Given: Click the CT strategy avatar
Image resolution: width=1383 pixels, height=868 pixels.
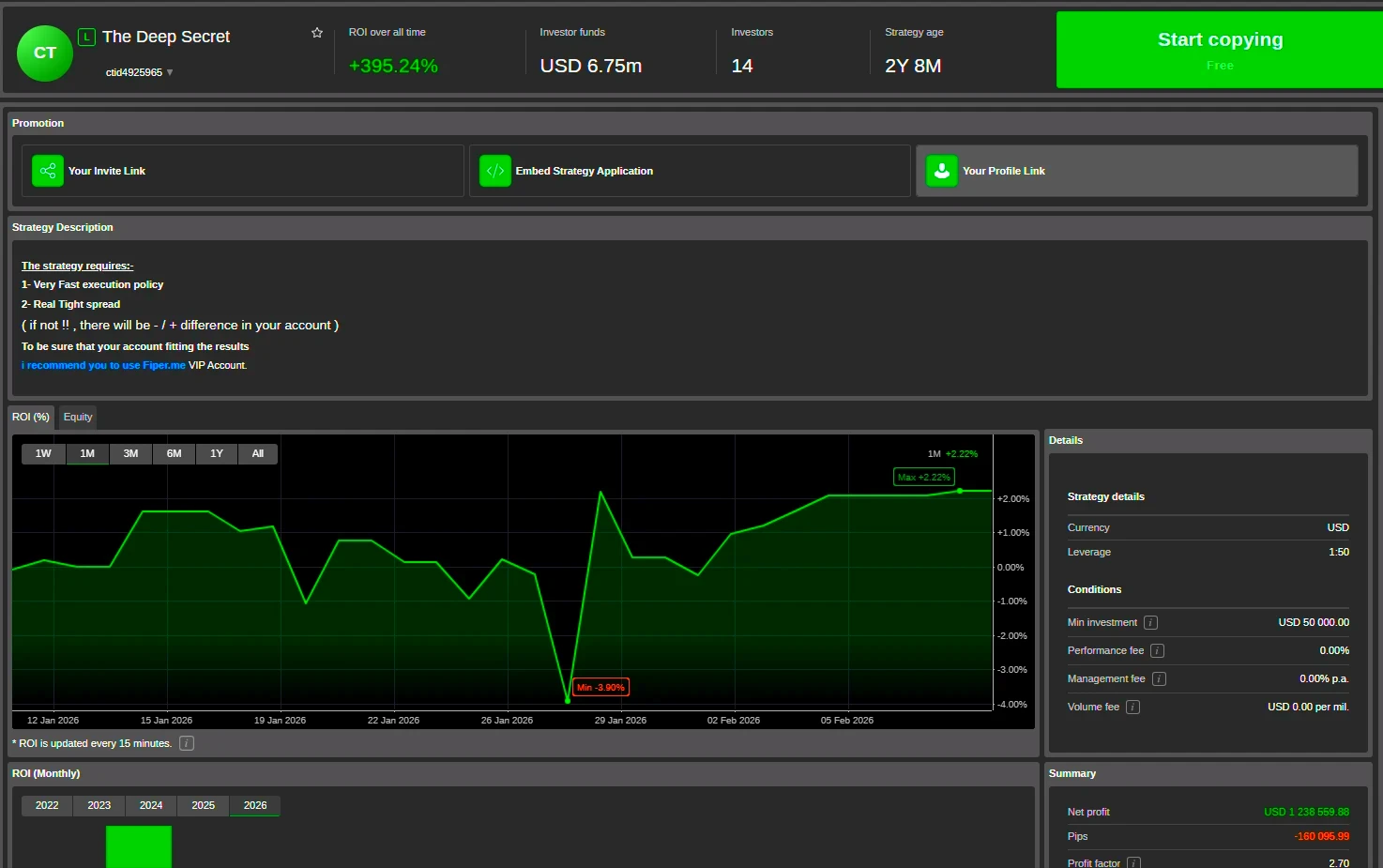Looking at the screenshot, I should pos(44,53).
